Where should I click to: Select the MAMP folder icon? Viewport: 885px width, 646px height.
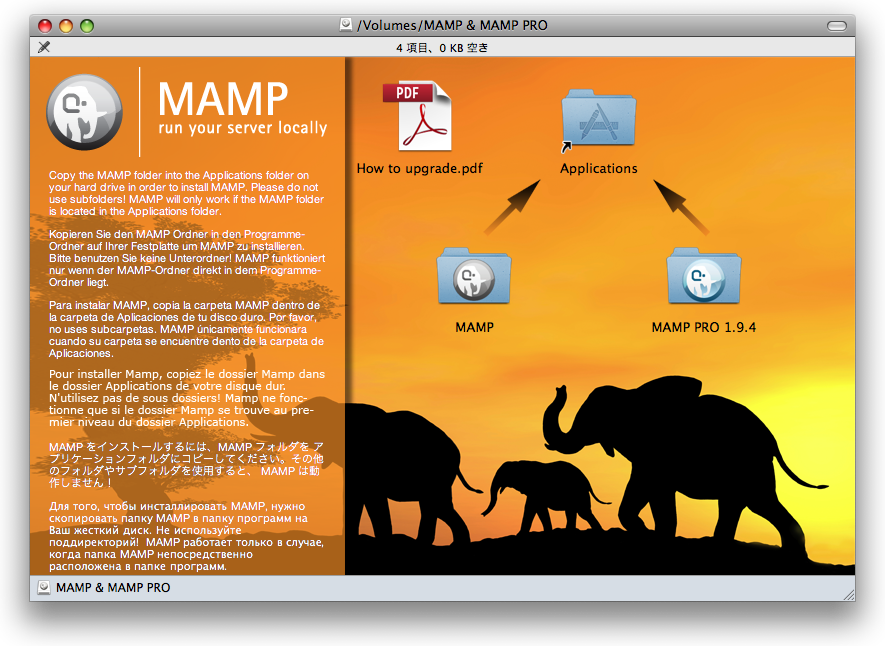[x=474, y=277]
